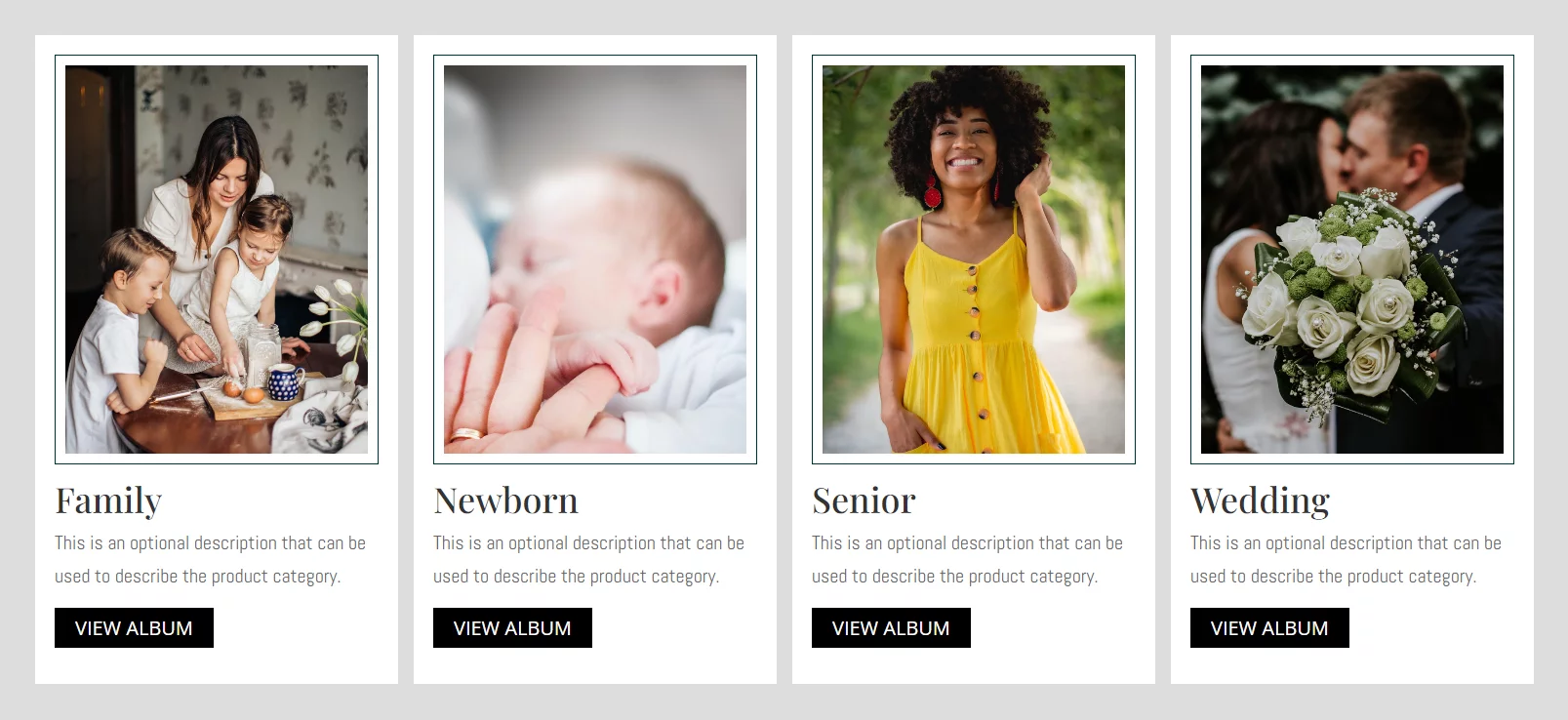Open the Senior portrait photo thumbnail

click(974, 260)
